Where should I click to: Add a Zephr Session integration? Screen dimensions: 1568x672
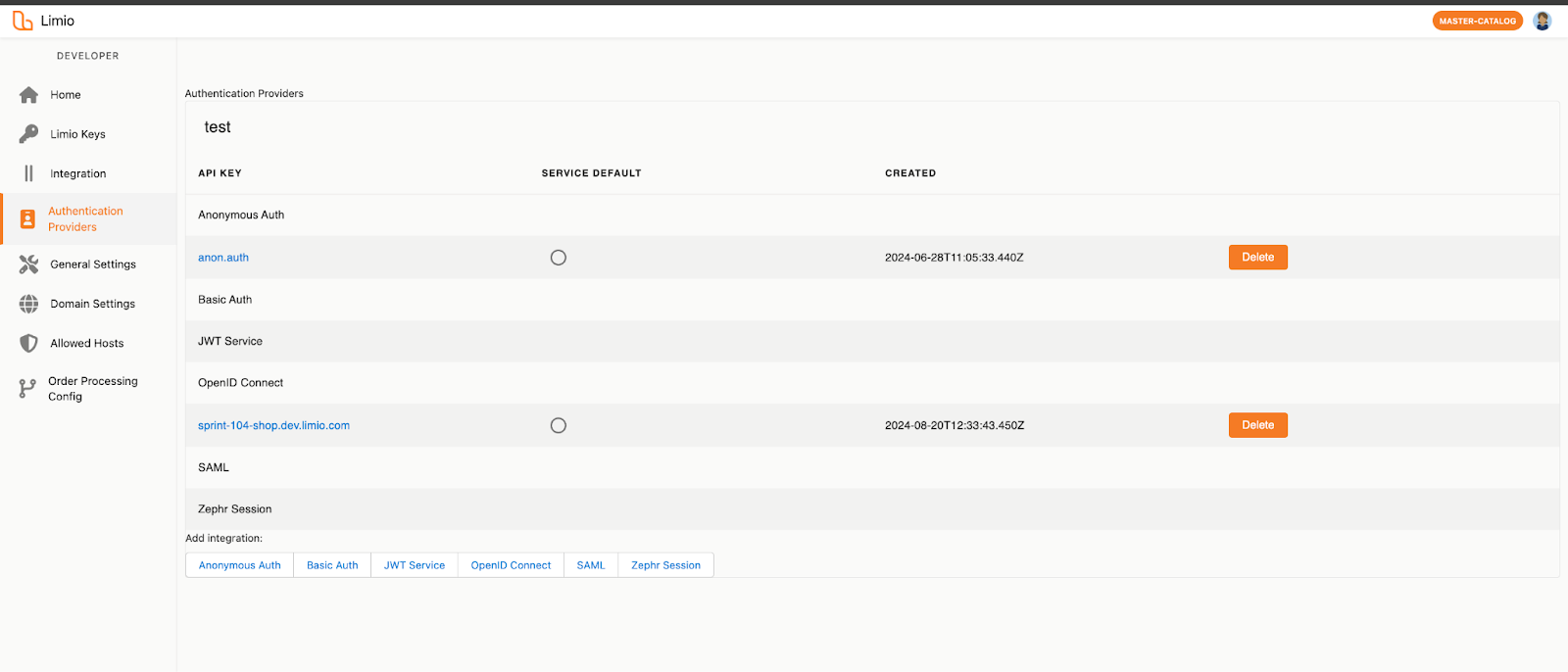coord(665,565)
